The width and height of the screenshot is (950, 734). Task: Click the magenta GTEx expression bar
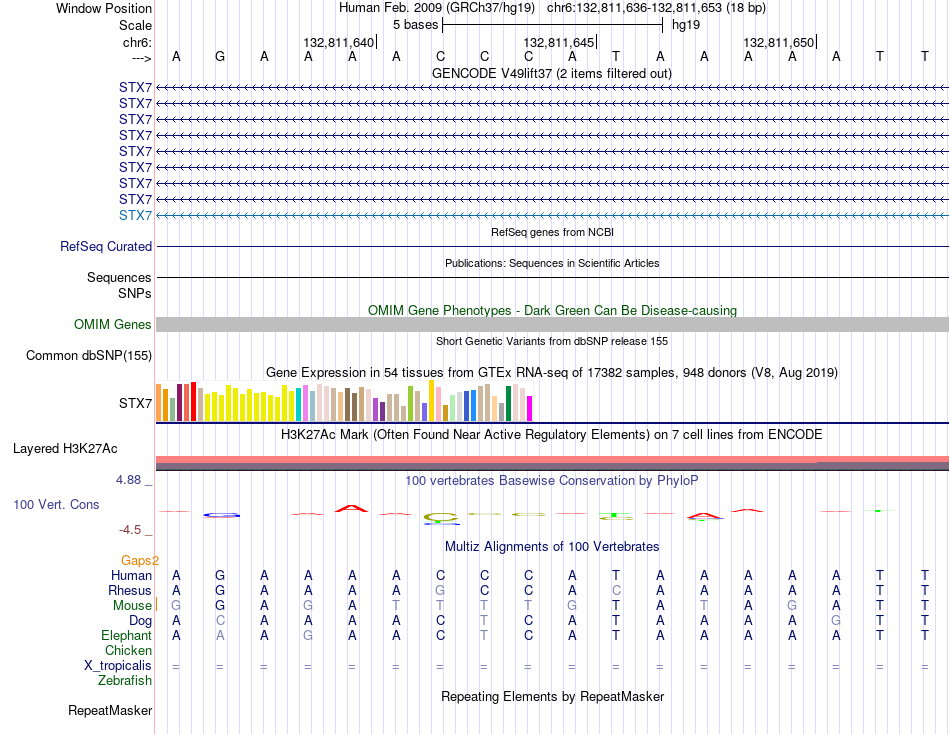point(530,408)
